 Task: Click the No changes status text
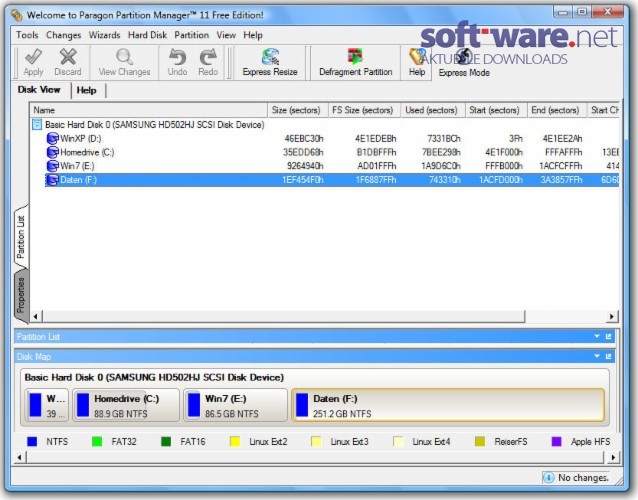583,478
